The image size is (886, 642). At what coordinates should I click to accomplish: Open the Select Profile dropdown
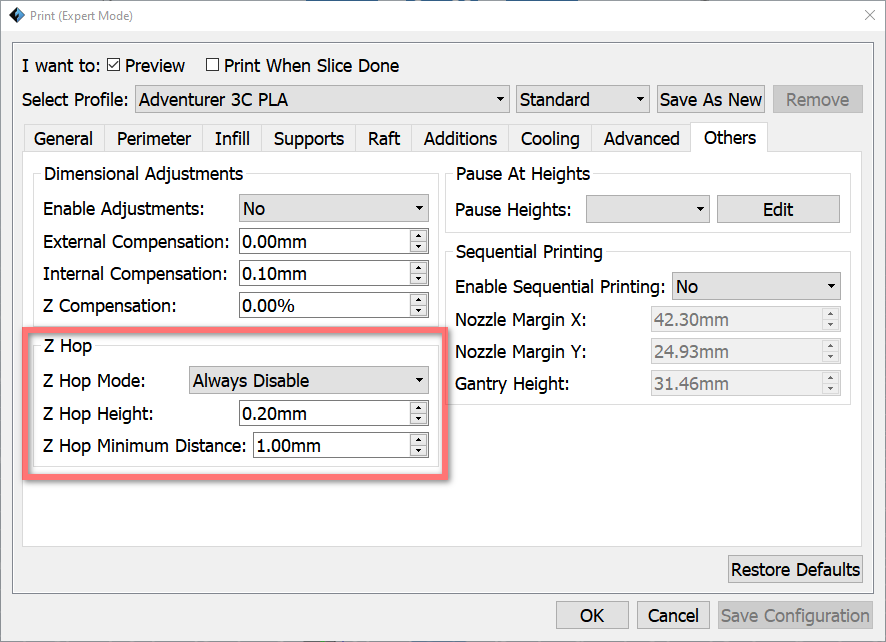[x=322, y=99]
